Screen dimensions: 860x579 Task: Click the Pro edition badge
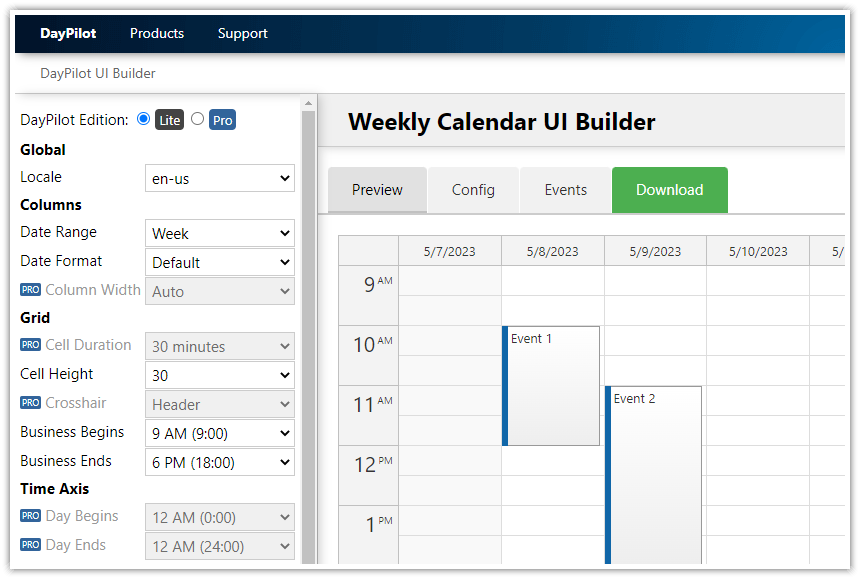[222, 119]
